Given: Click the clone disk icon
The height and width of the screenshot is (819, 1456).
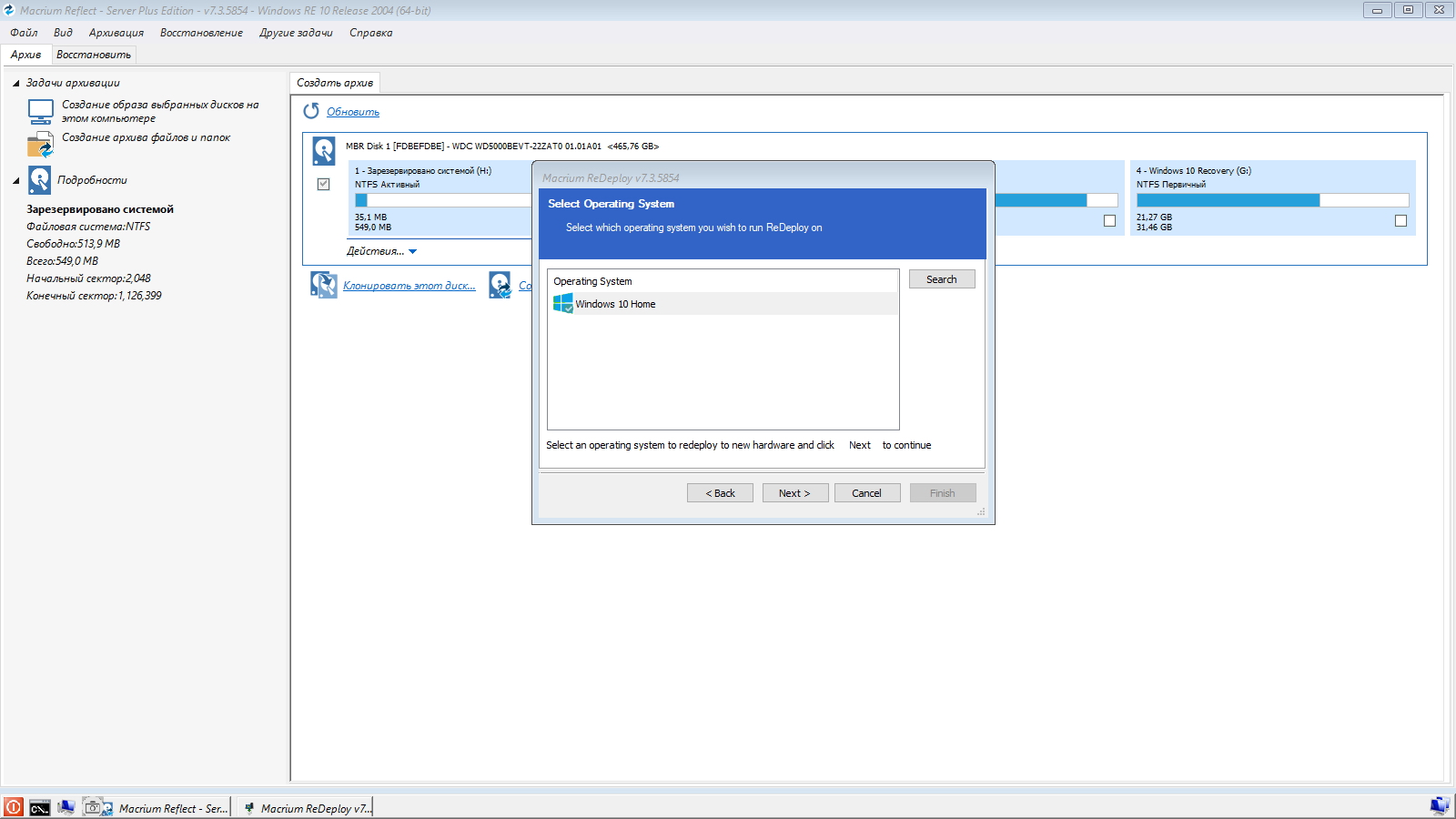Looking at the screenshot, I should [x=323, y=285].
